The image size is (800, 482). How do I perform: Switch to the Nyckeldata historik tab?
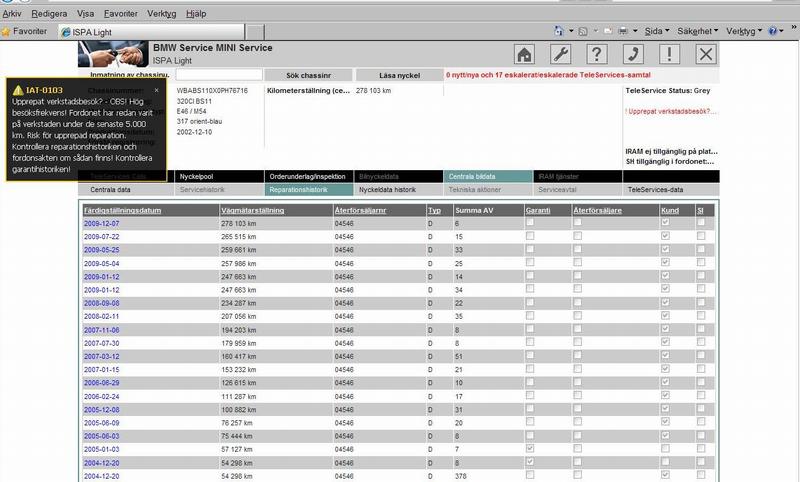(x=398, y=189)
